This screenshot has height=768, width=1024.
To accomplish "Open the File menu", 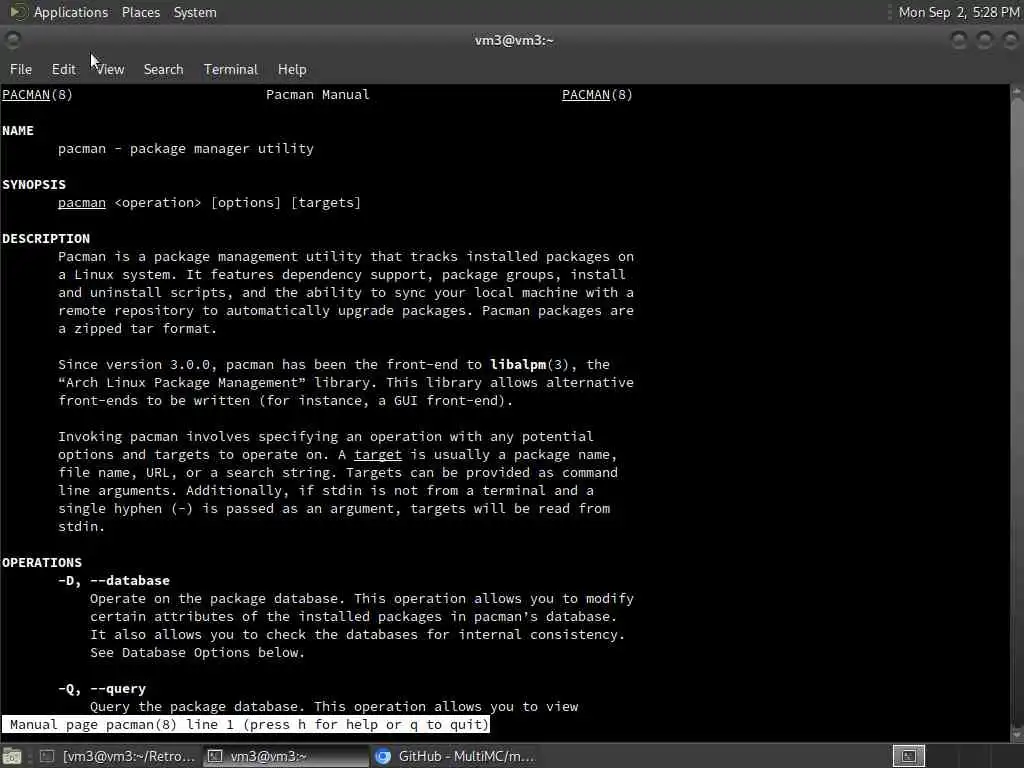I will pos(21,69).
